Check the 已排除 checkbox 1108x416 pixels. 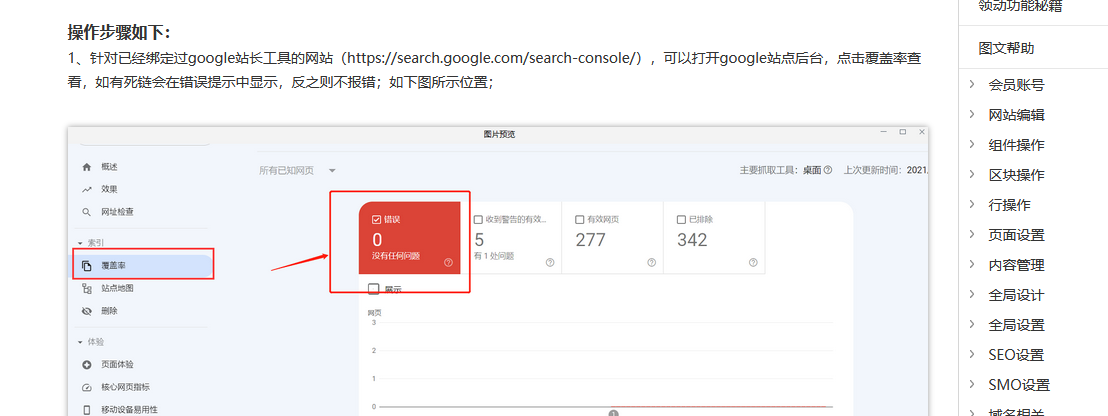click(x=682, y=220)
